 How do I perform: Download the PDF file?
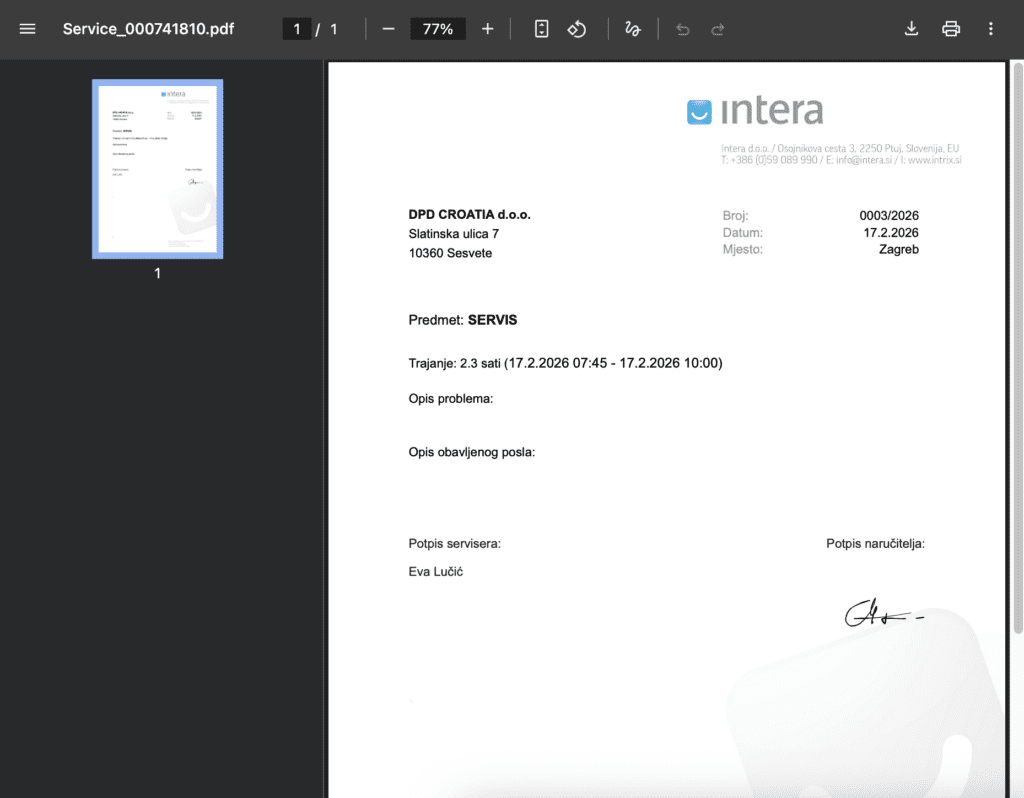click(911, 29)
